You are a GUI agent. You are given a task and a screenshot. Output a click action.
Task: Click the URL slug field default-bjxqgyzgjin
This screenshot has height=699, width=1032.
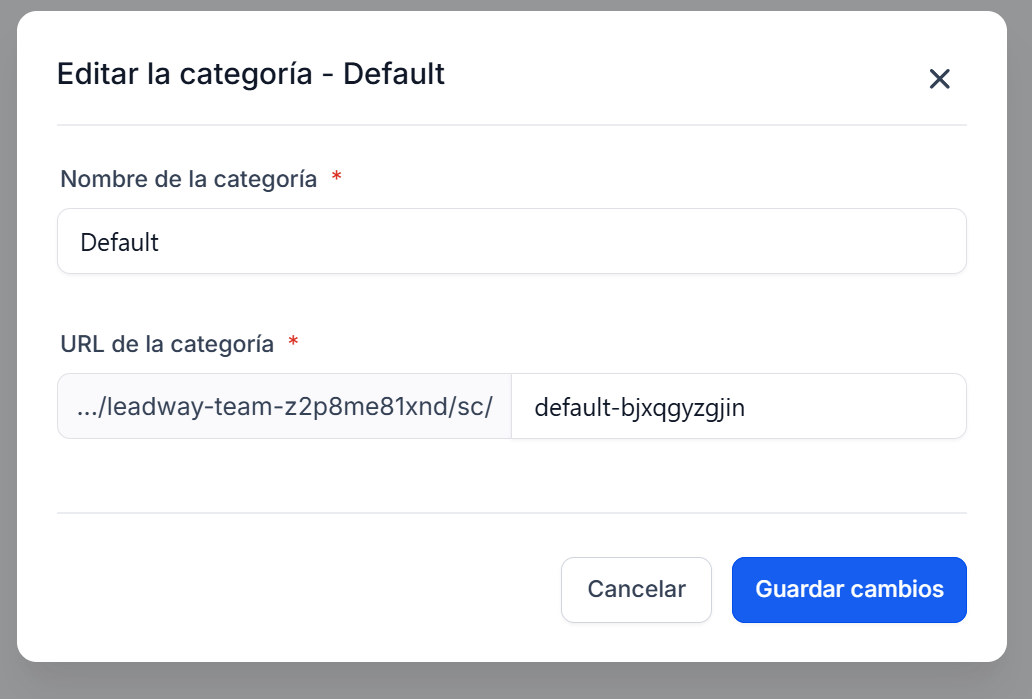[738, 407]
